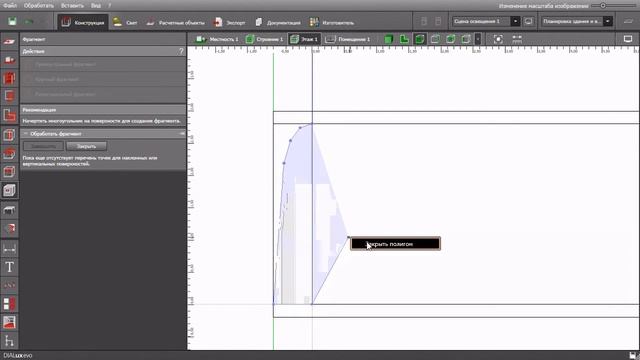This screenshot has width=640, height=360.
Task: Select the Местность 1 view tab
Action: point(217,39)
